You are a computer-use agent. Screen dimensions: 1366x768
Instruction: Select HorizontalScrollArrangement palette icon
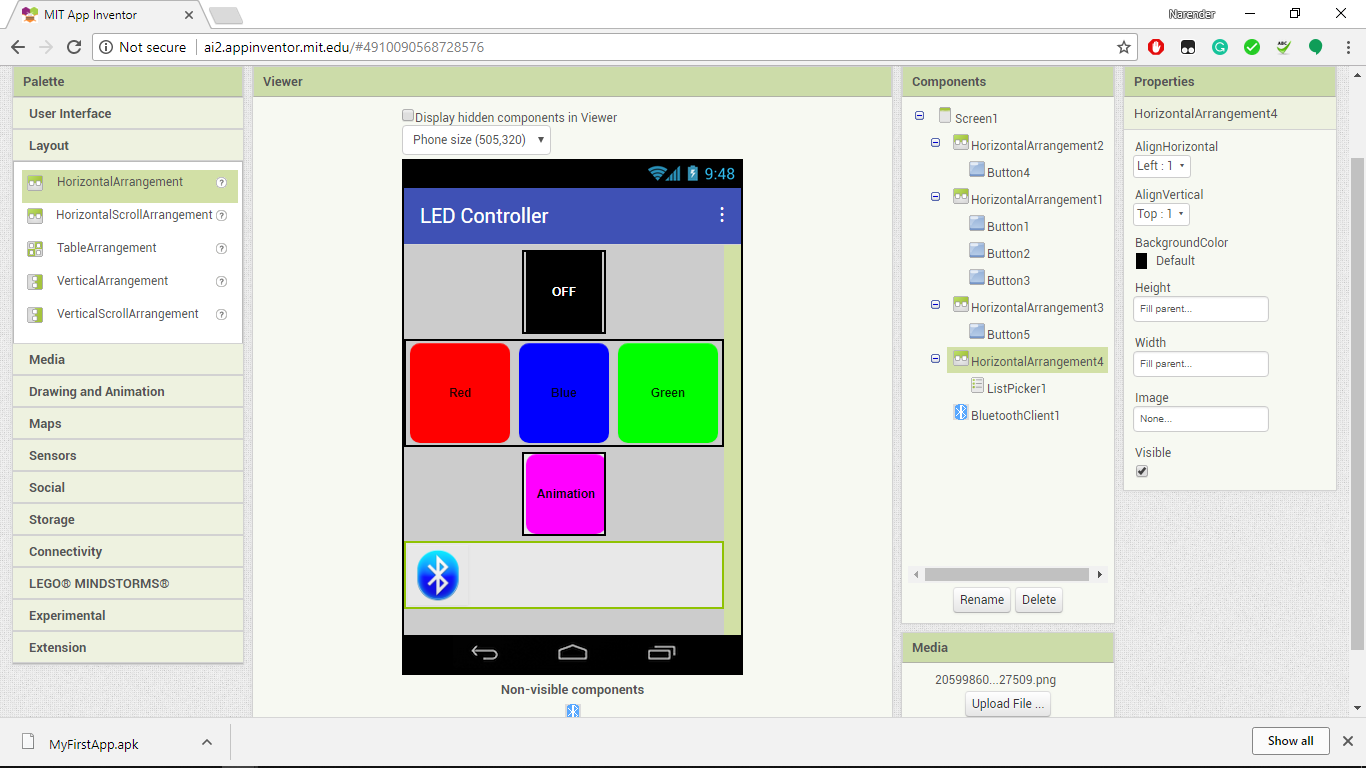click(35, 216)
